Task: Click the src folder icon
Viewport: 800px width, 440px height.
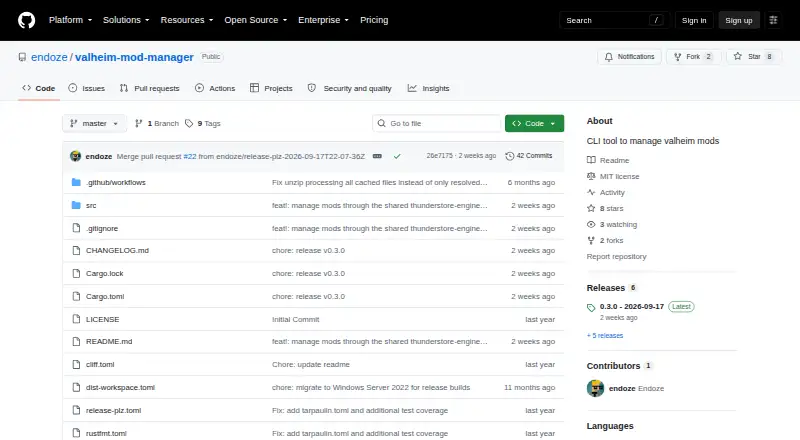Action: (x=76, y=205)
